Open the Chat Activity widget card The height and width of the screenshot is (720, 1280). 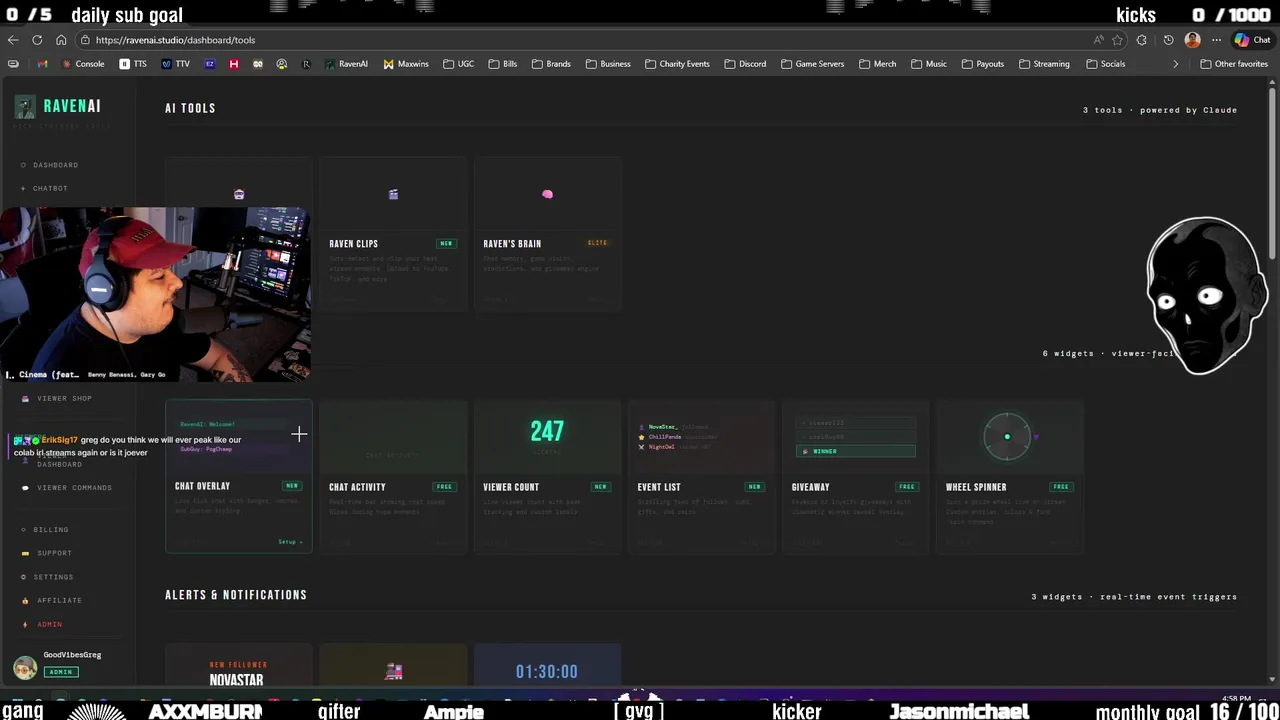click(393, 476)
